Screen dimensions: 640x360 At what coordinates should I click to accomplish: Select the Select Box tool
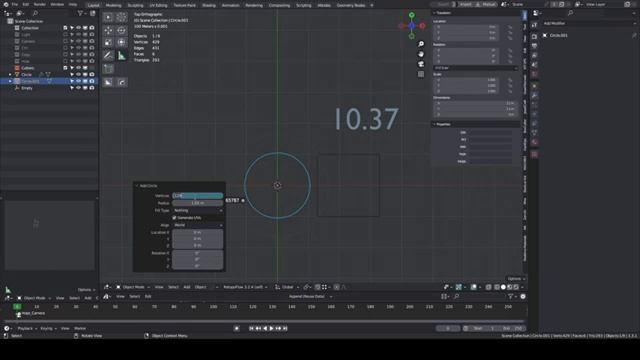(108, 17)
